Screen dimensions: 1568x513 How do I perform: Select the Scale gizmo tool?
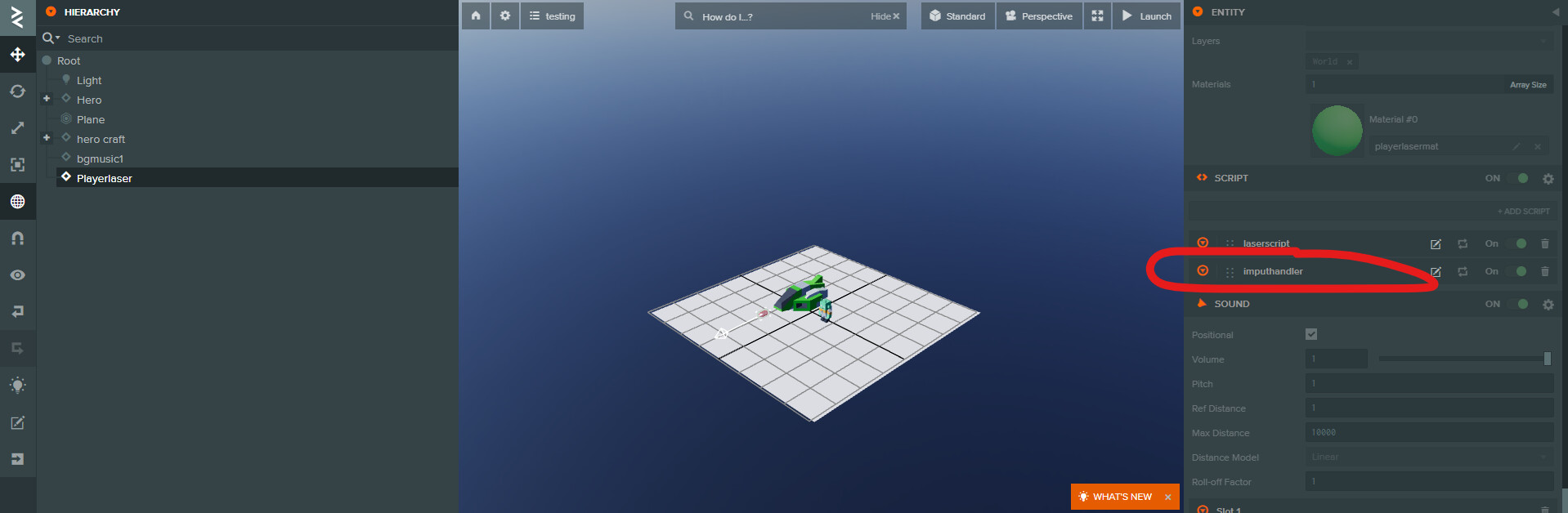(x=17, y=128)
